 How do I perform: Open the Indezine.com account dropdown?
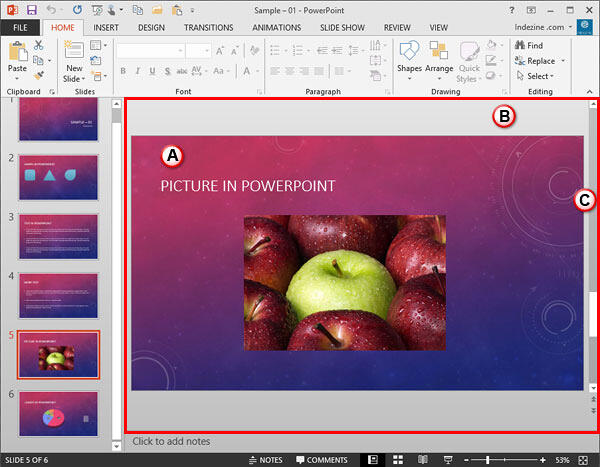point(543,27)
